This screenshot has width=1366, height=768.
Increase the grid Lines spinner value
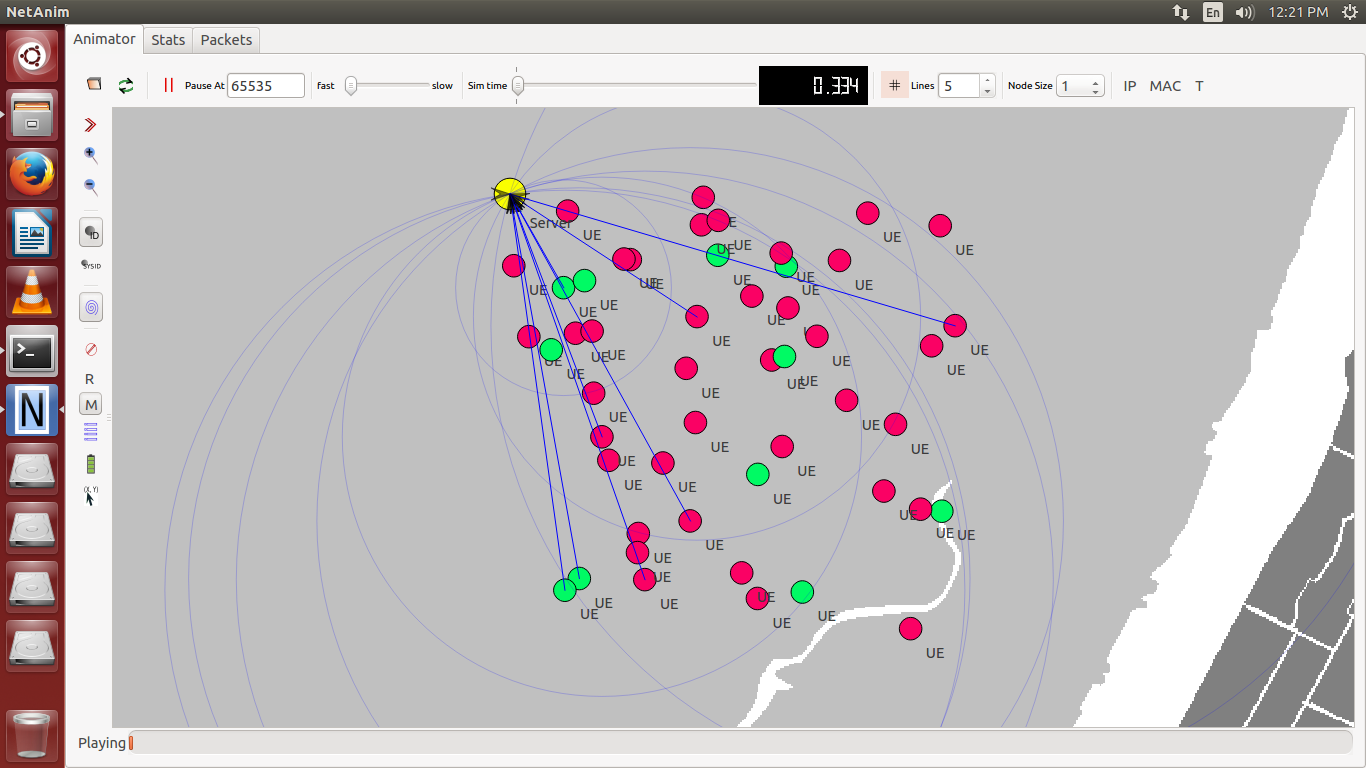(x=987, y=80)
